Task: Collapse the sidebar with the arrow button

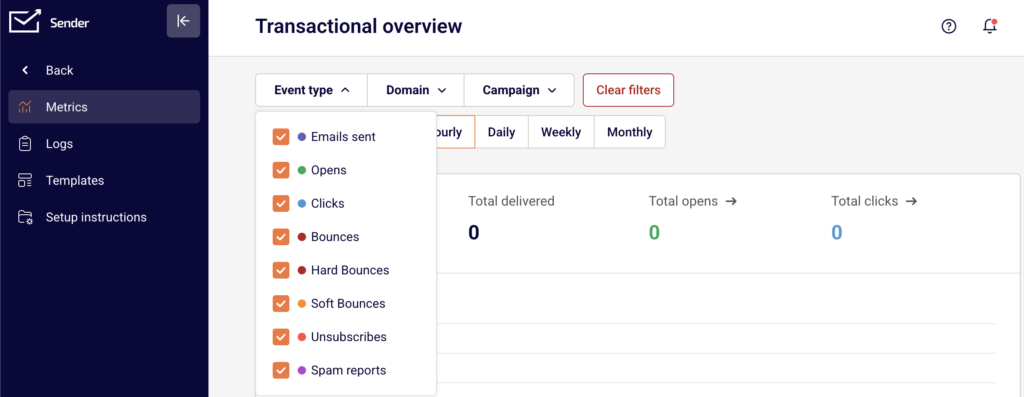Action: click(184, 21)
